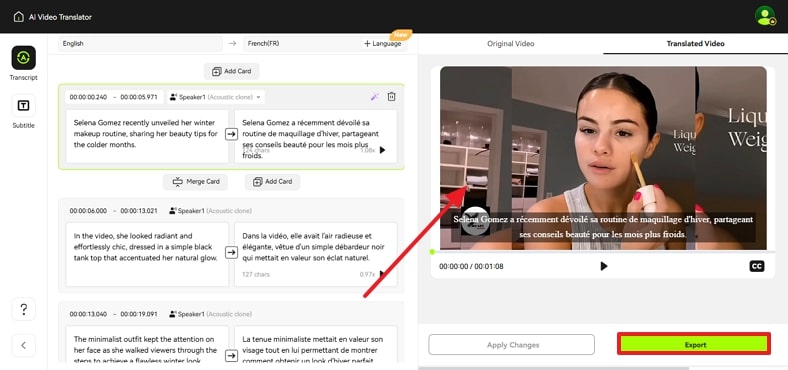The width and height of the screenshot is (788, 370).
Task: Open the French(FR) target language selector
Action: 302,44
